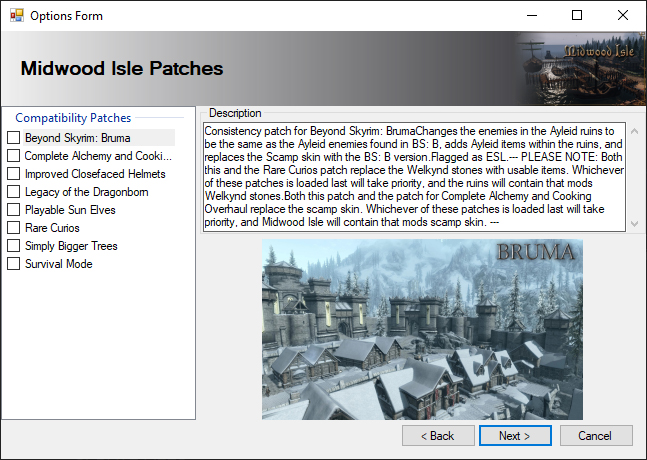Enable the Playable Sun Elves patch
Image resolution: width=647 pixels, height=460 pixels.
point(13,210)
